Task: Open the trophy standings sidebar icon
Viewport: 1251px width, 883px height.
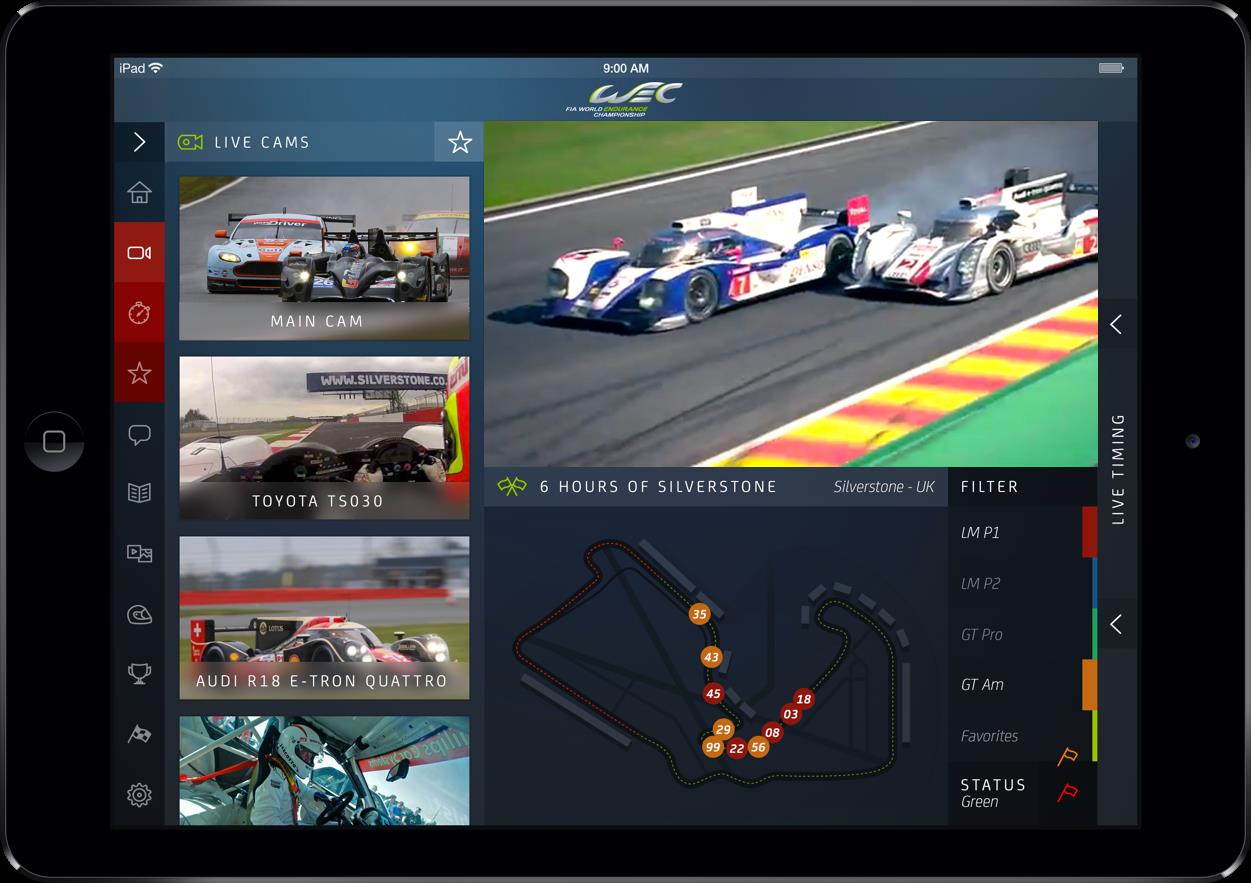Action: [x=139, y=674]
